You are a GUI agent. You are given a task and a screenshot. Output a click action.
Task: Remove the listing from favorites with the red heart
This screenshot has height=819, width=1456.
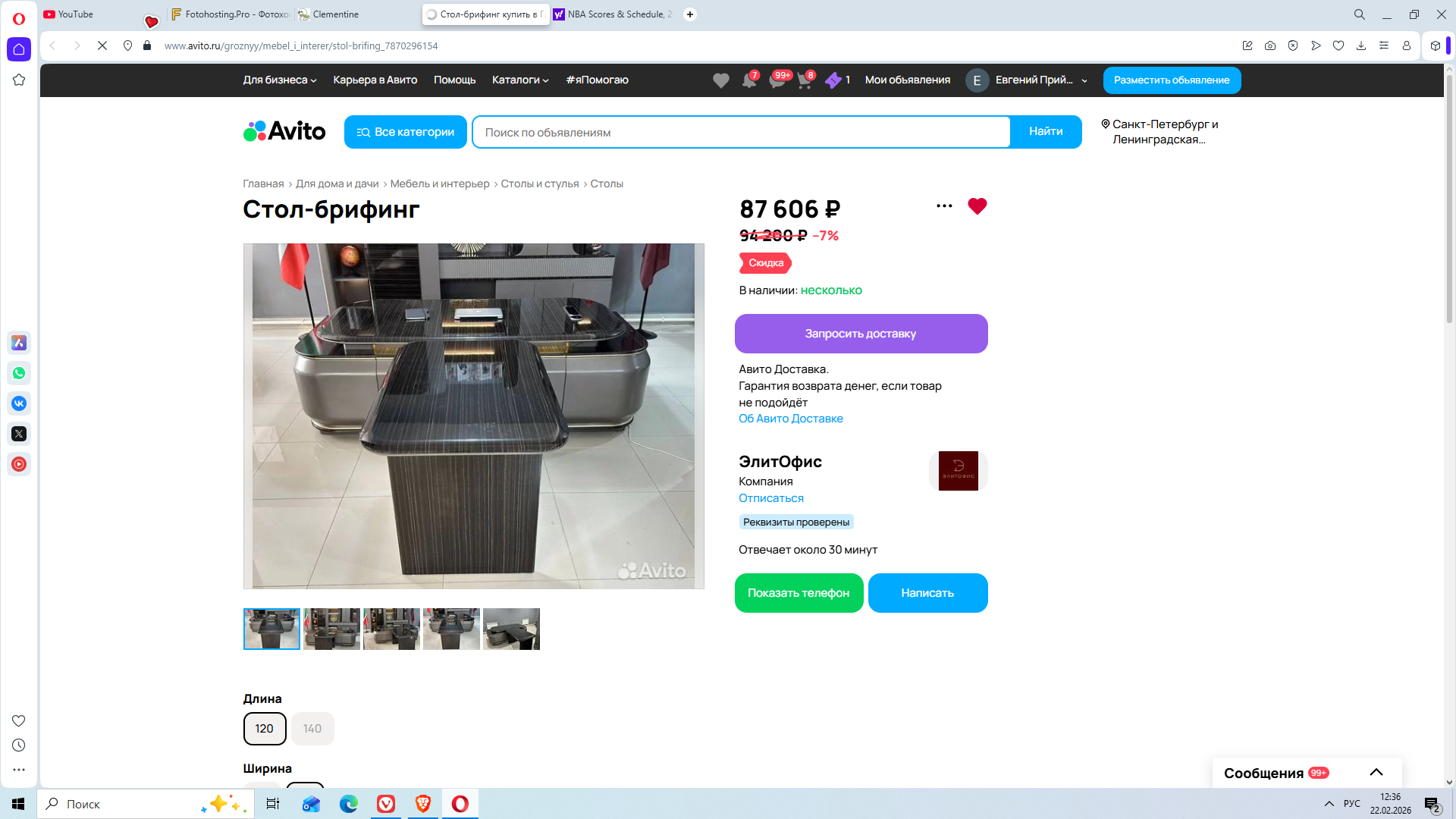tap(977, 206)
